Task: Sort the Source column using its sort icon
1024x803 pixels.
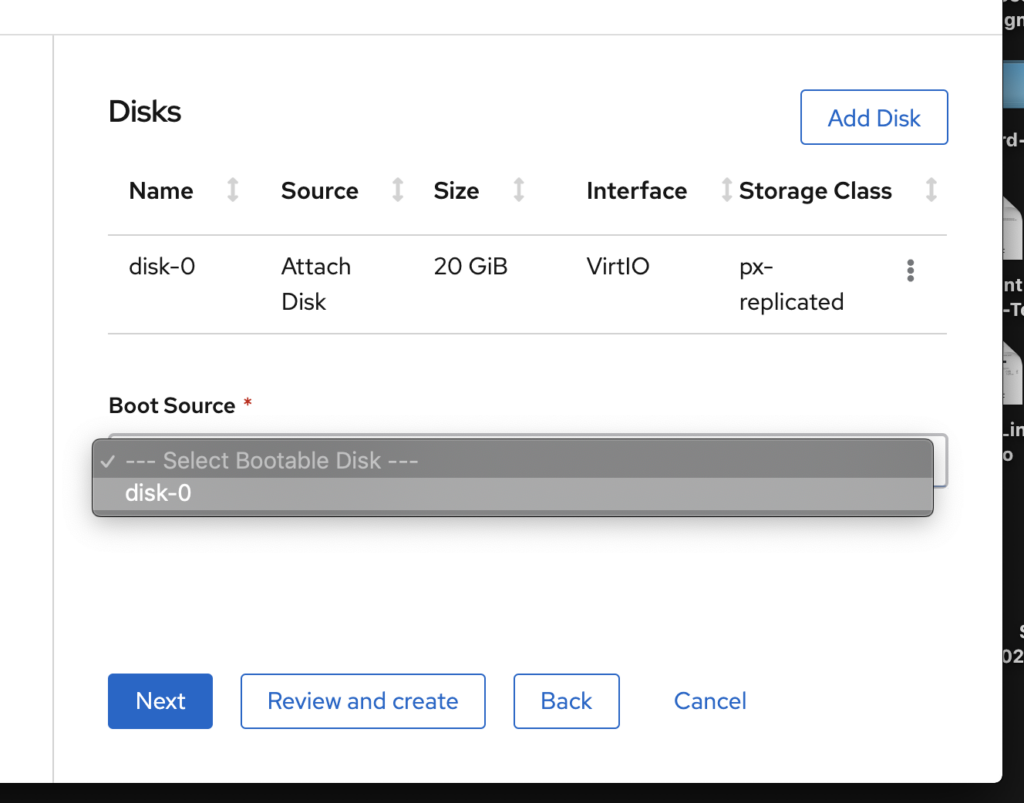Action: click(x=397, y=191)
